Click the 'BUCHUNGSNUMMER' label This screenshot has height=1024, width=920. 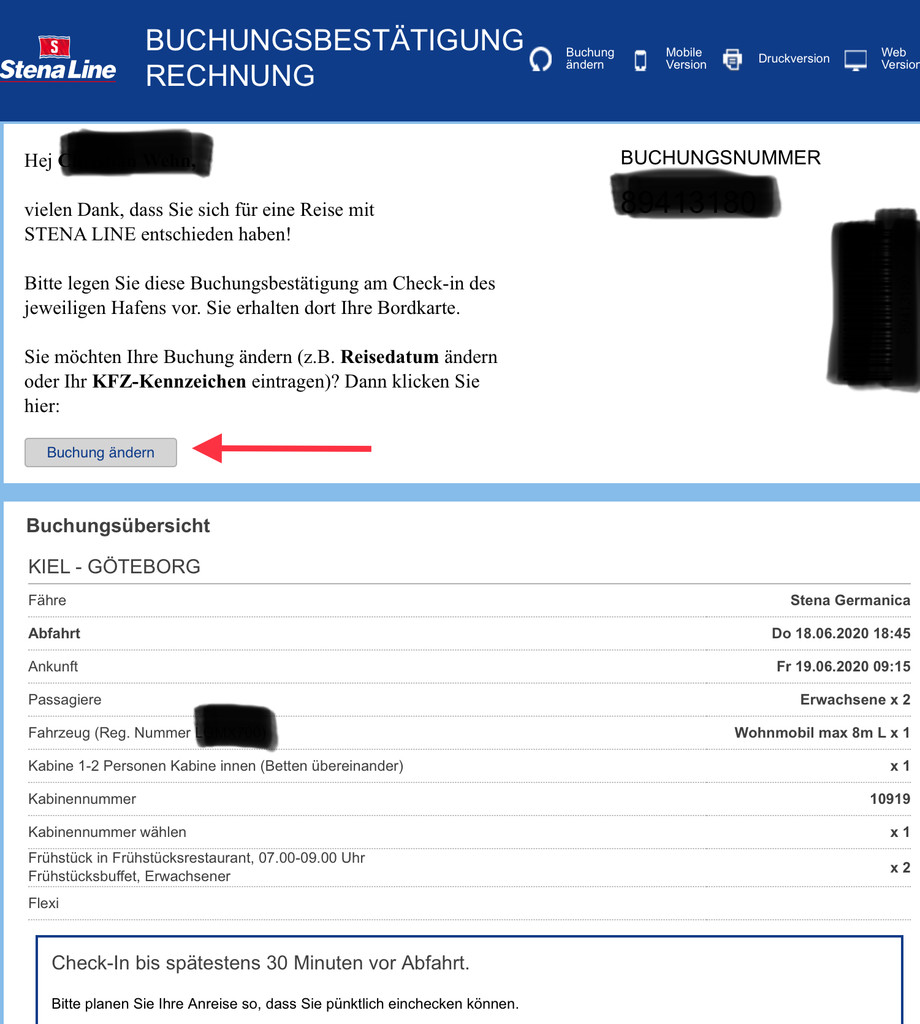coord(720,157)
